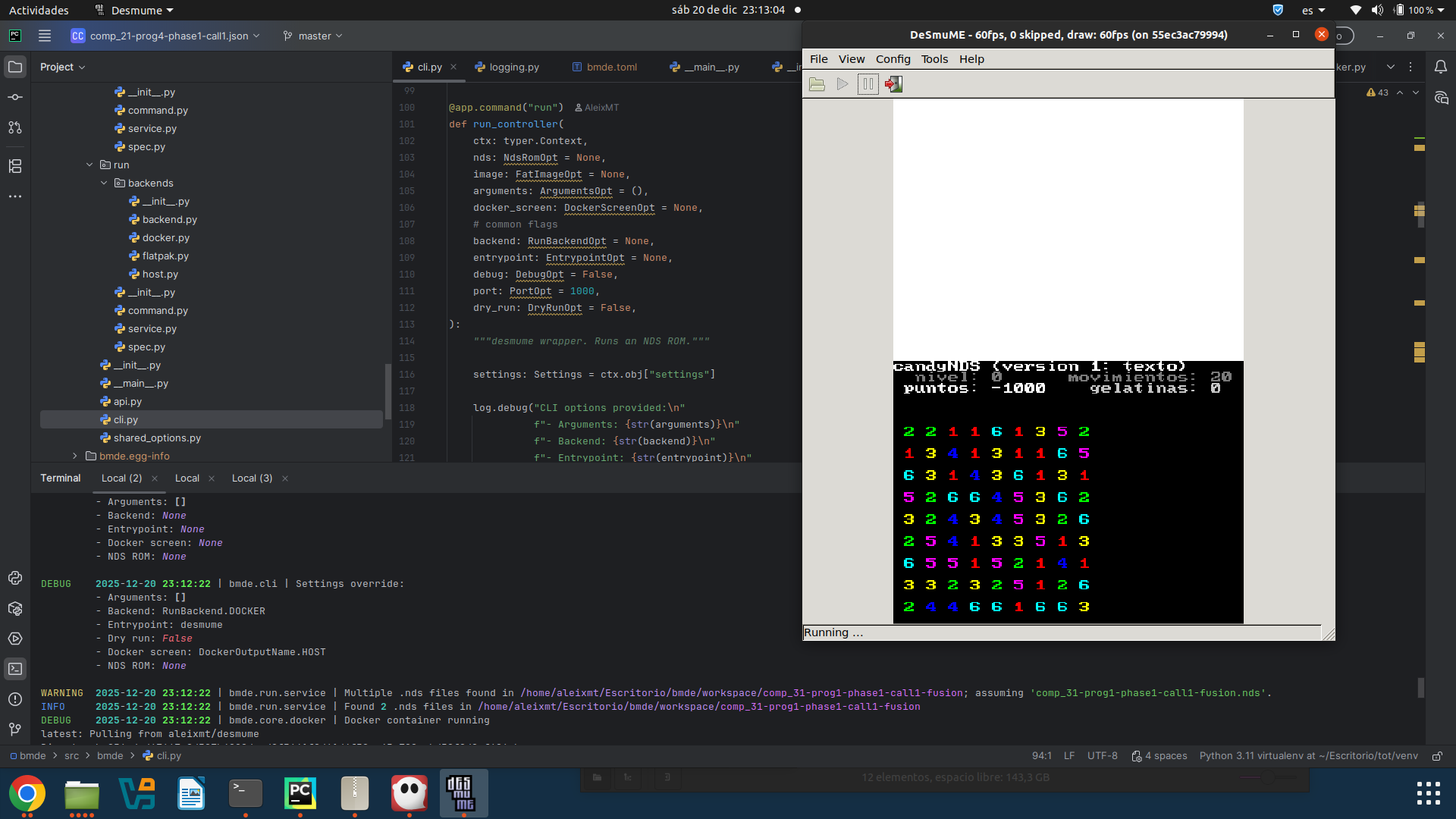
Task: Click UTF-8 encoding in status bar
Action: (1102, 756)
